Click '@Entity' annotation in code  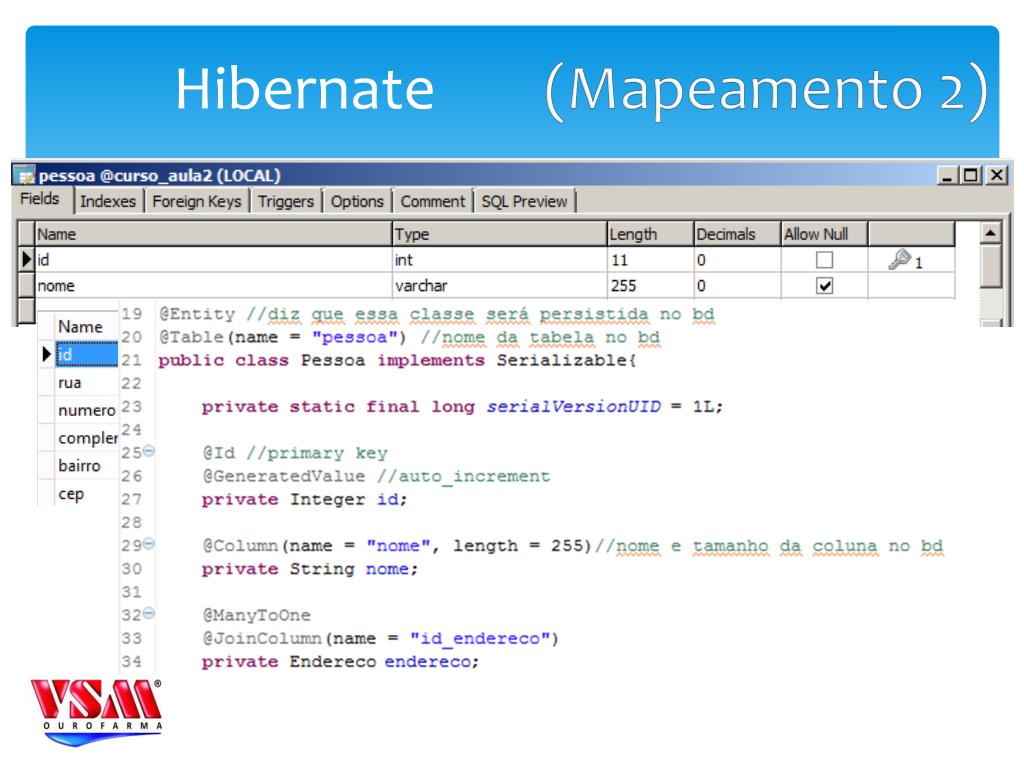(197, 314)
